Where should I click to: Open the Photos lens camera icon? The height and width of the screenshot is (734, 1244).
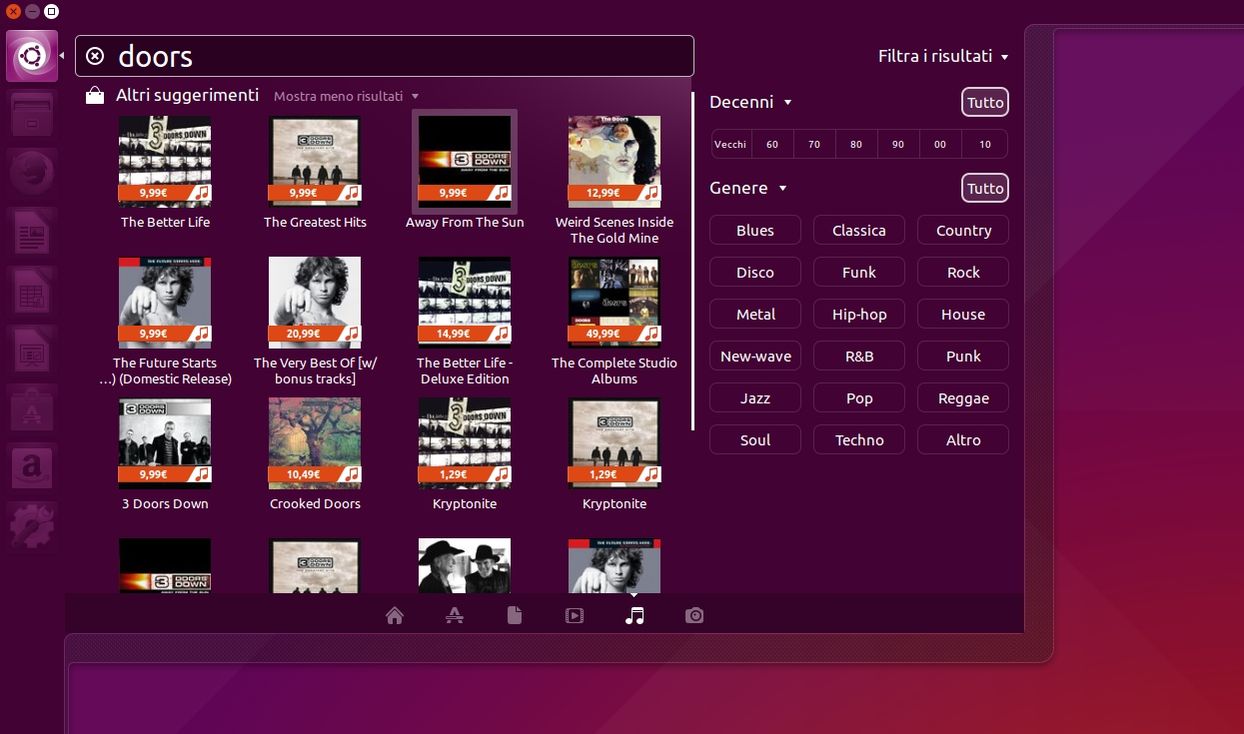[x=694, y=616]
